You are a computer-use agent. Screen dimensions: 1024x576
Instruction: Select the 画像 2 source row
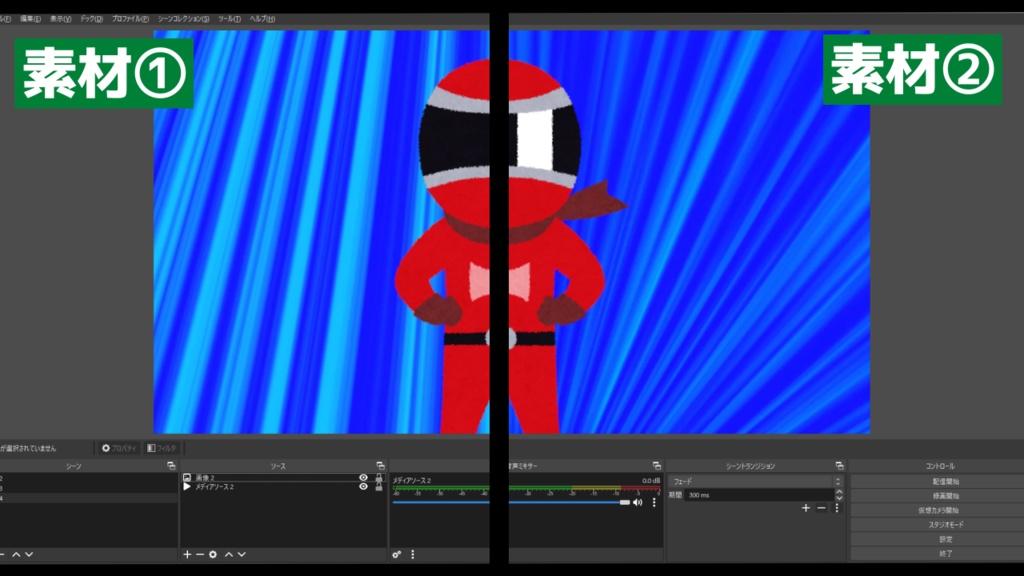point(283,477)
